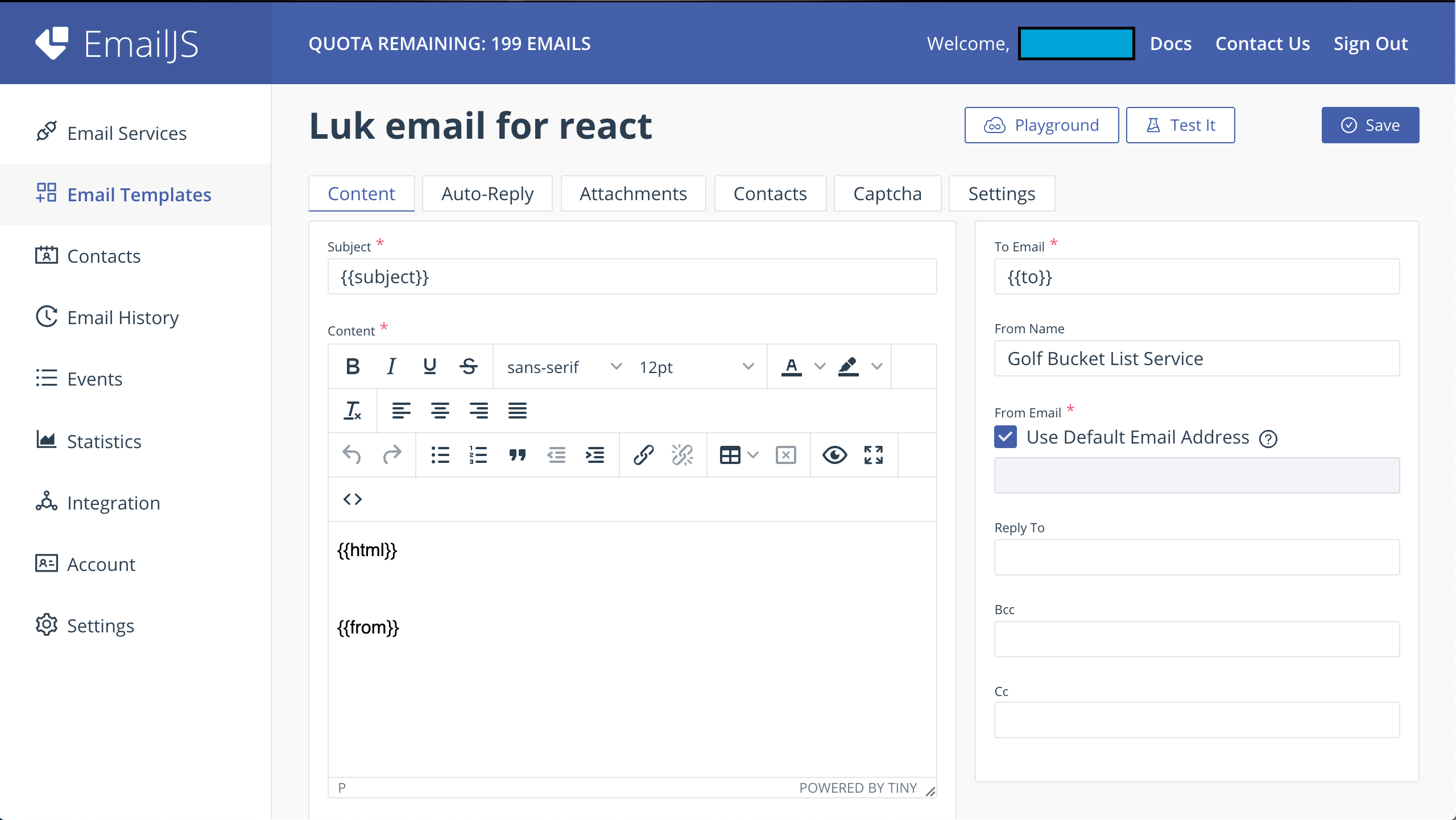1456x820 pixels.
Task: Open the Statistics section
Action: click(x=104, y=441)
